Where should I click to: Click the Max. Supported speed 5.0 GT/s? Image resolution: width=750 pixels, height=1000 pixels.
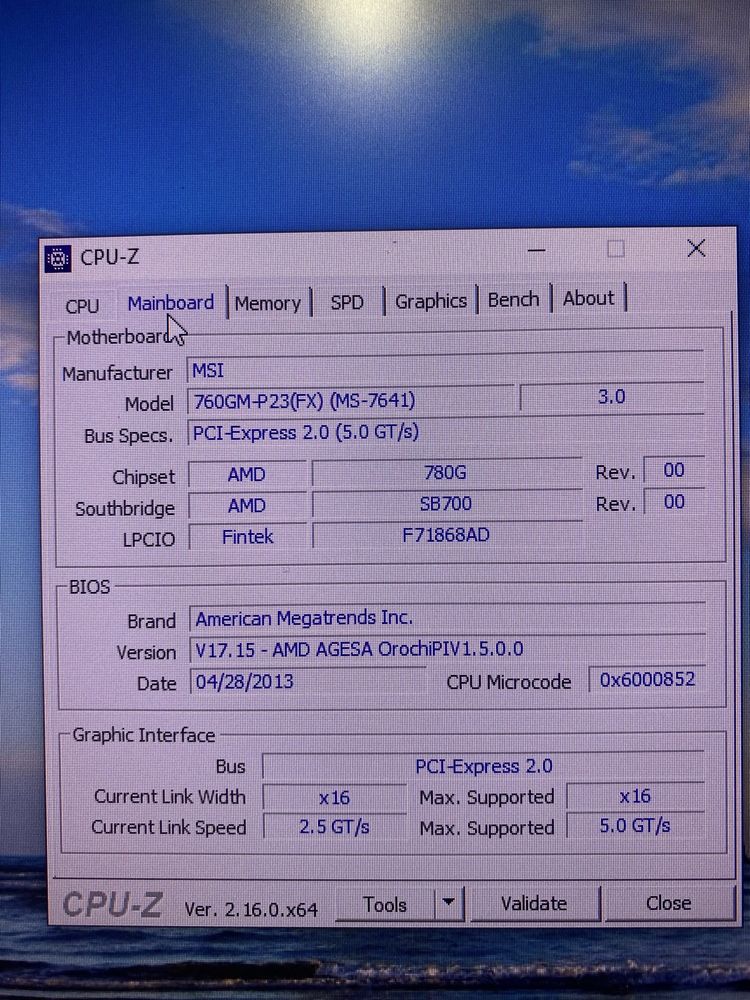635,826
